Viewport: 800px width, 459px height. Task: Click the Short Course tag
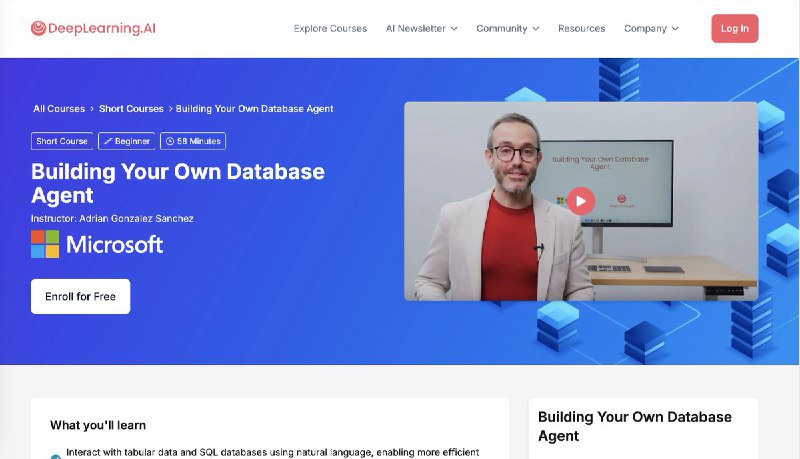pos(62,141)
